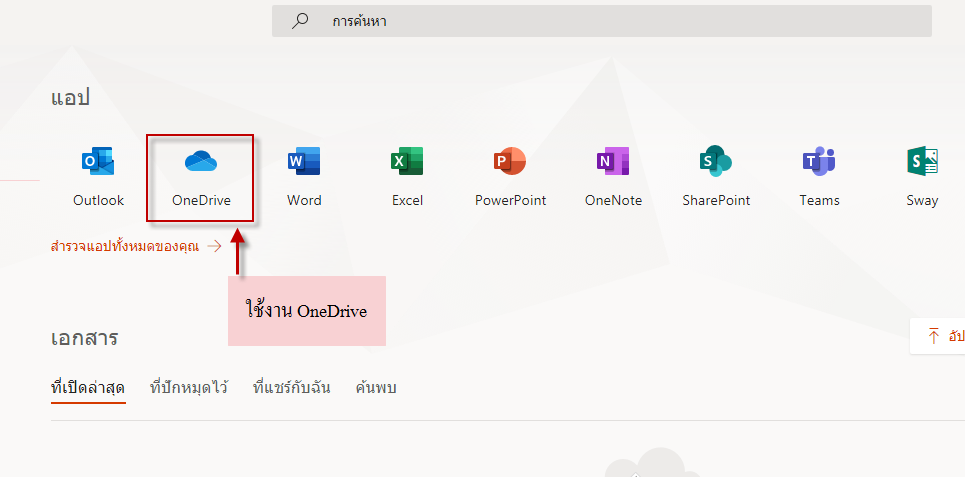Click the เอกสาร section heading
The width and height of the screenshot is (965, 477).
coord(84,338)
